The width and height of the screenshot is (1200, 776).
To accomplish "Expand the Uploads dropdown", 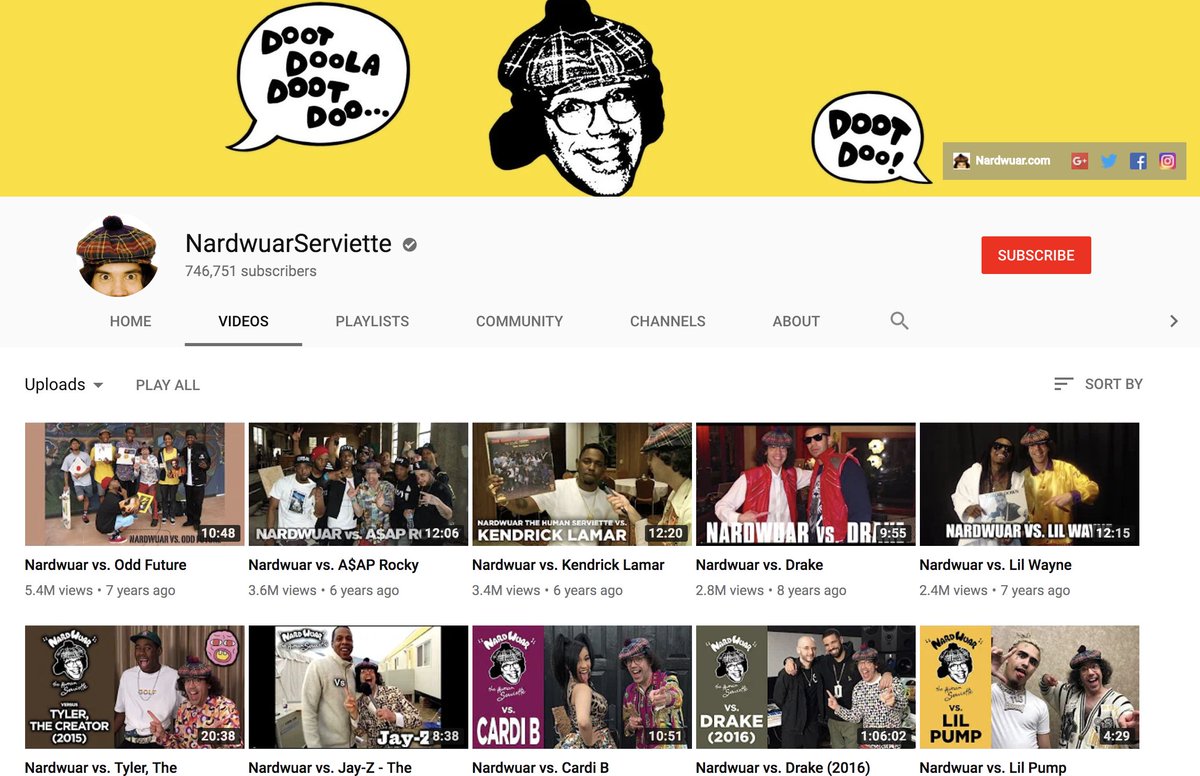I will click(x=64, y=385).
